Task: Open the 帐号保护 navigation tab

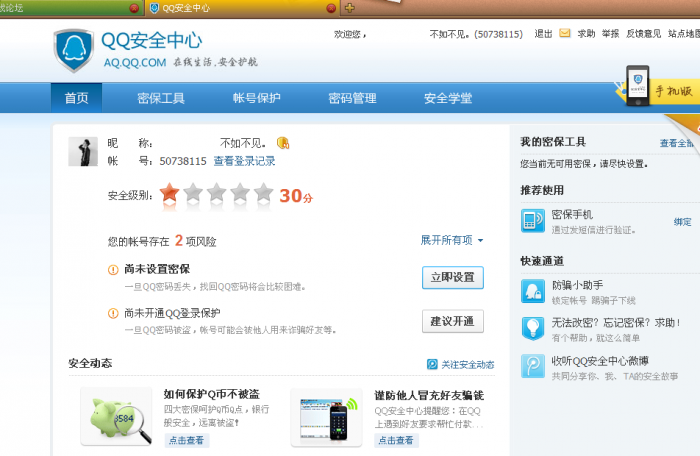Action: pos(257,98)
